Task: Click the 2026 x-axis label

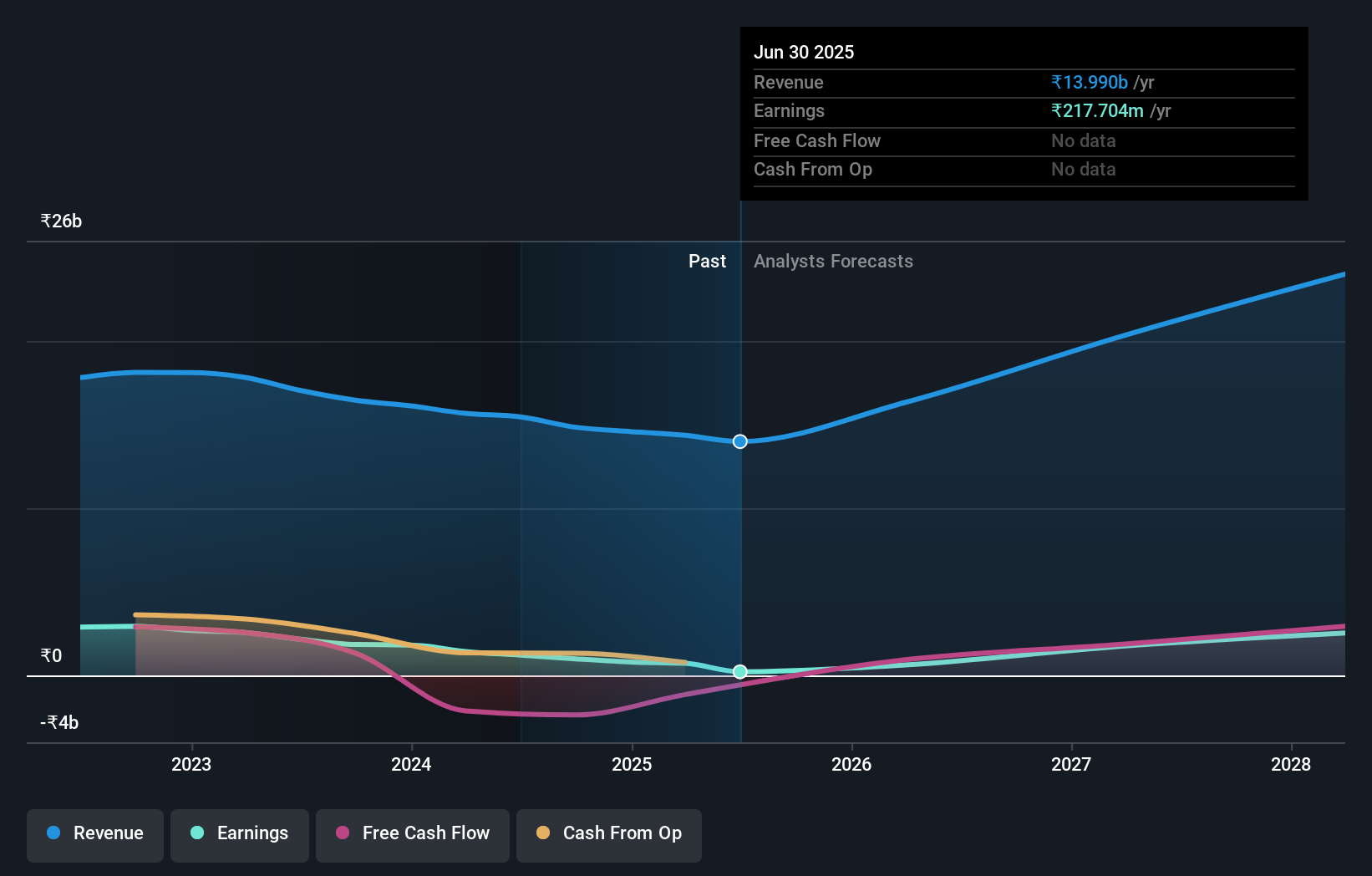Action: click(851, 764)
